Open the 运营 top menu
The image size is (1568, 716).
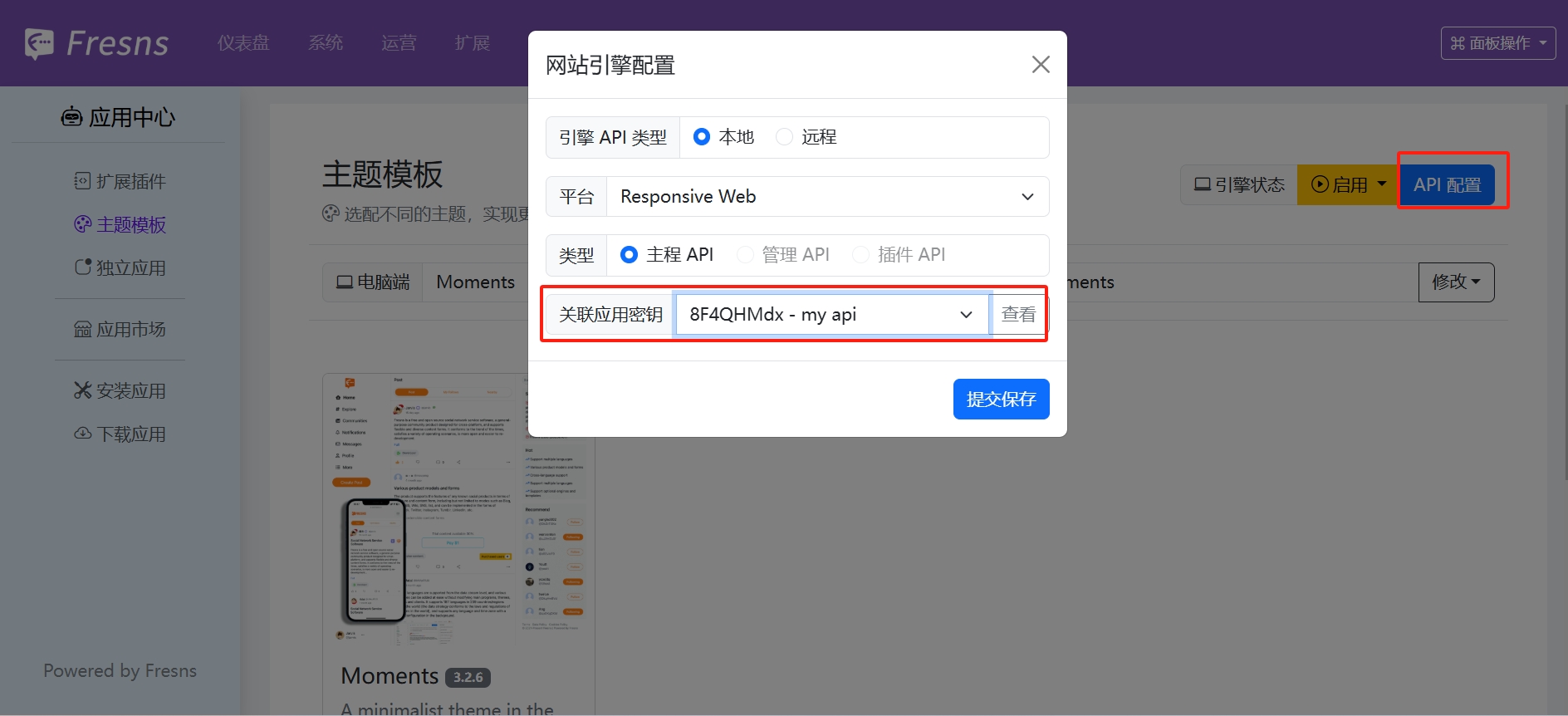tap(399, 43)
